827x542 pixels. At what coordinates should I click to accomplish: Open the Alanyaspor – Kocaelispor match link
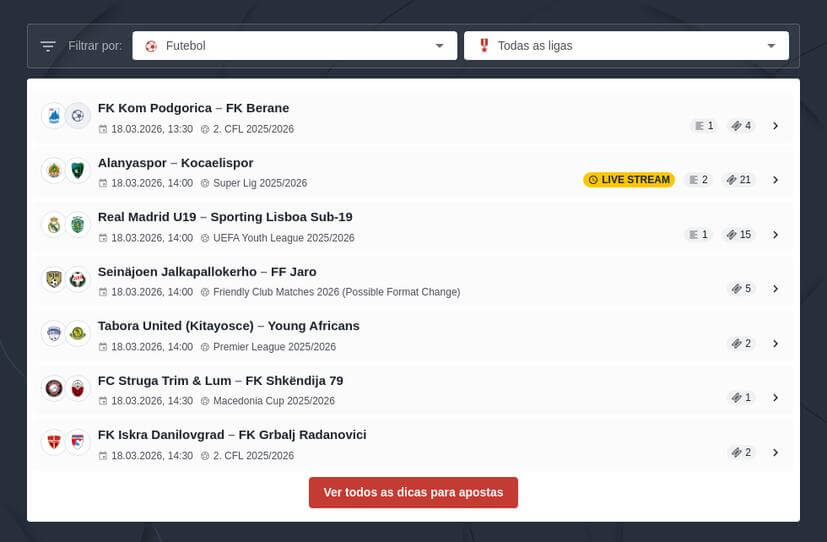tap(175, 163)
